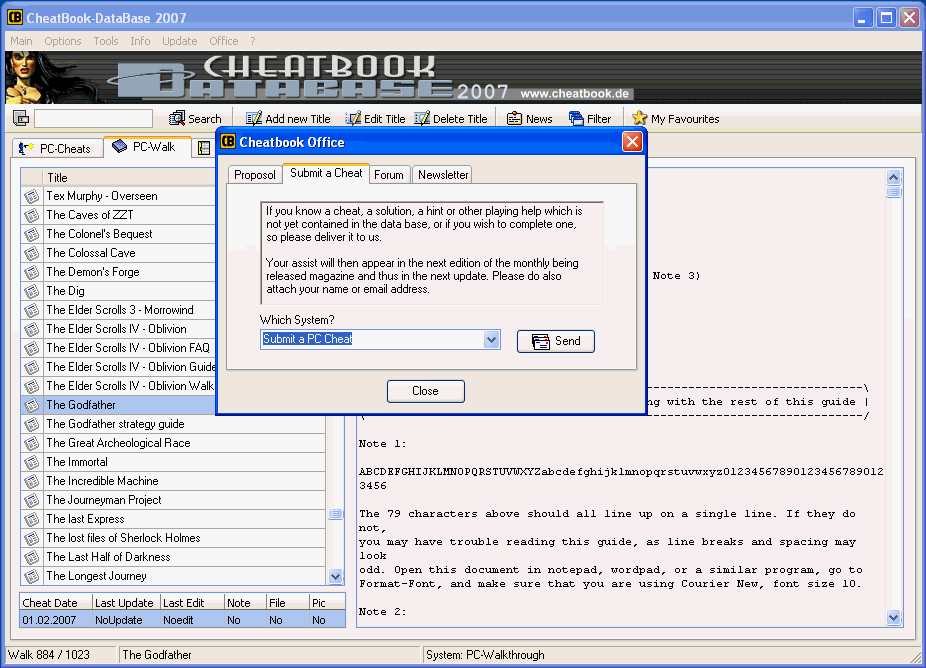Viewport: 926px width, 668px height.
Task: Open the News toolbar icon
Action: point(514,118)
